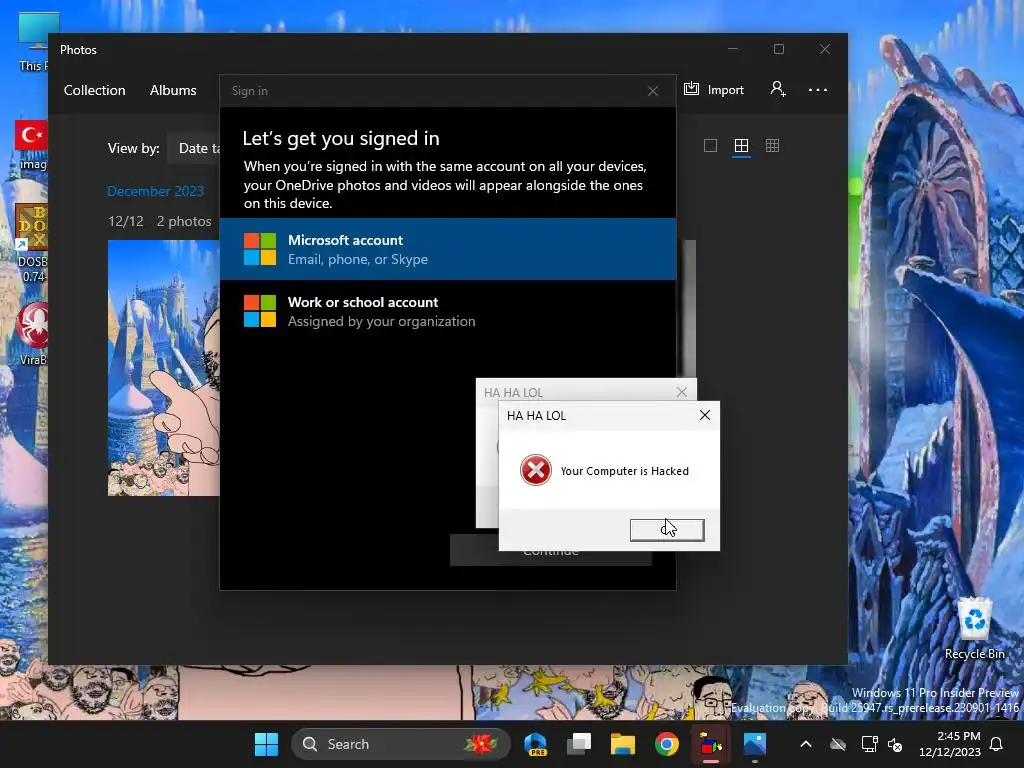Select the DOSBox 0.74 desktop shortcut

pyautogui.click(x=31, y=243)
